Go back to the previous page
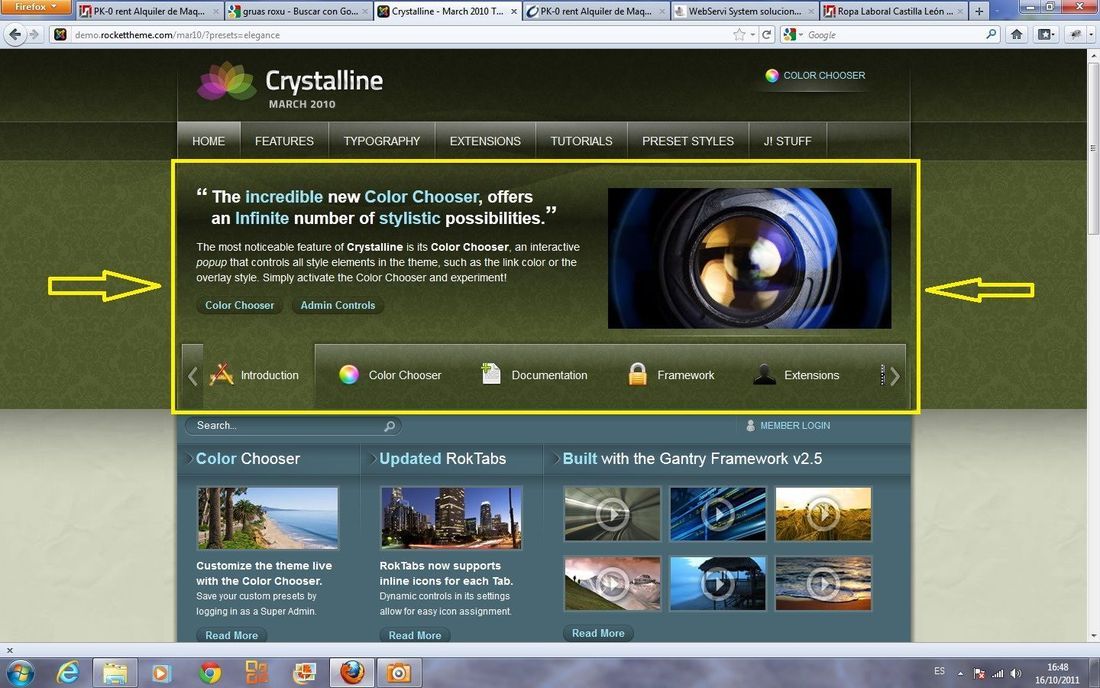 tap(15, 34)
